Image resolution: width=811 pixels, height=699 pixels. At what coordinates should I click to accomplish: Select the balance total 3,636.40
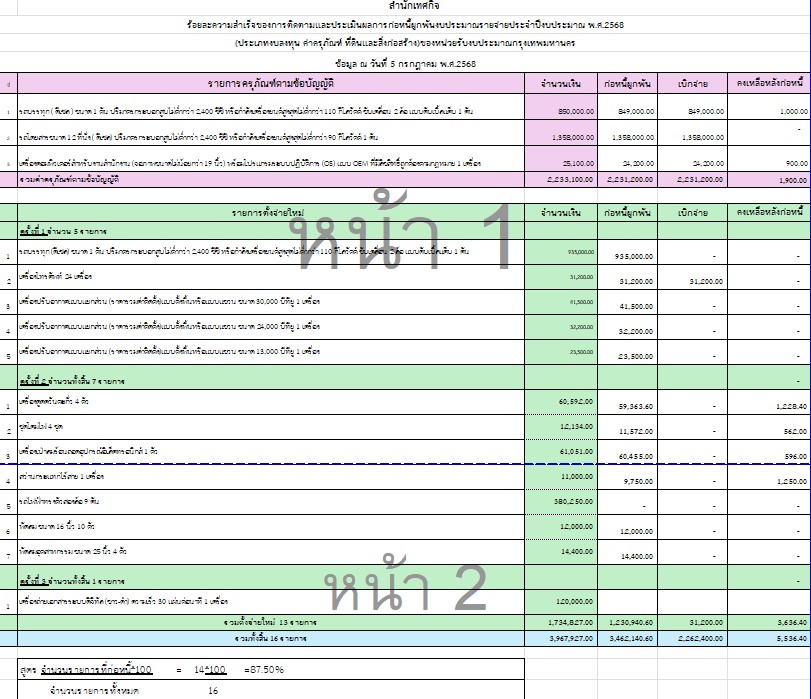(769, 622)
